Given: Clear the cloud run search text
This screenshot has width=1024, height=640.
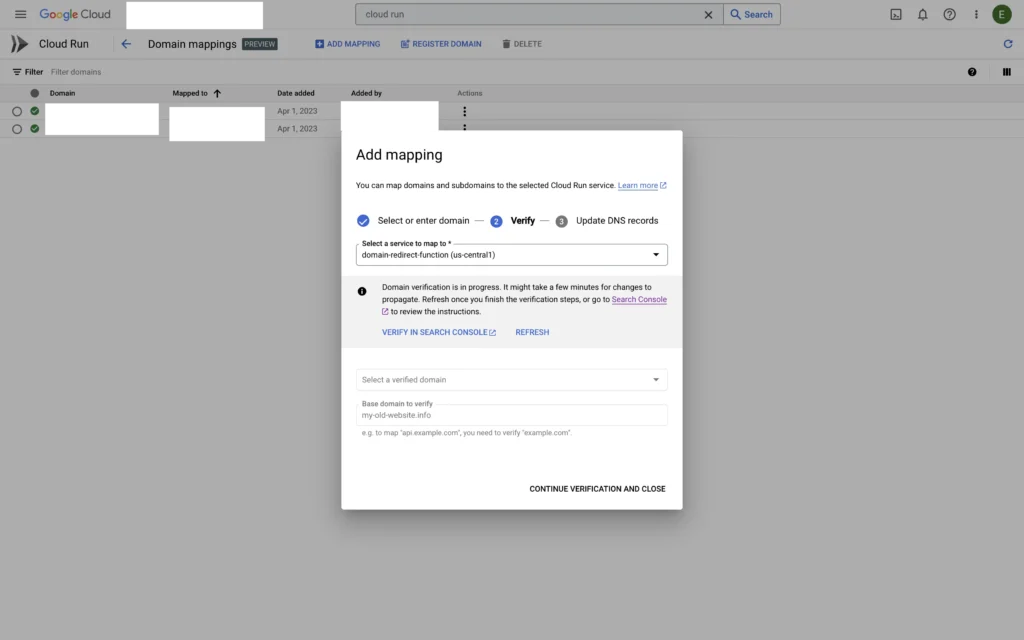Looking at the screenshot, I should click(x=708, y=14).
